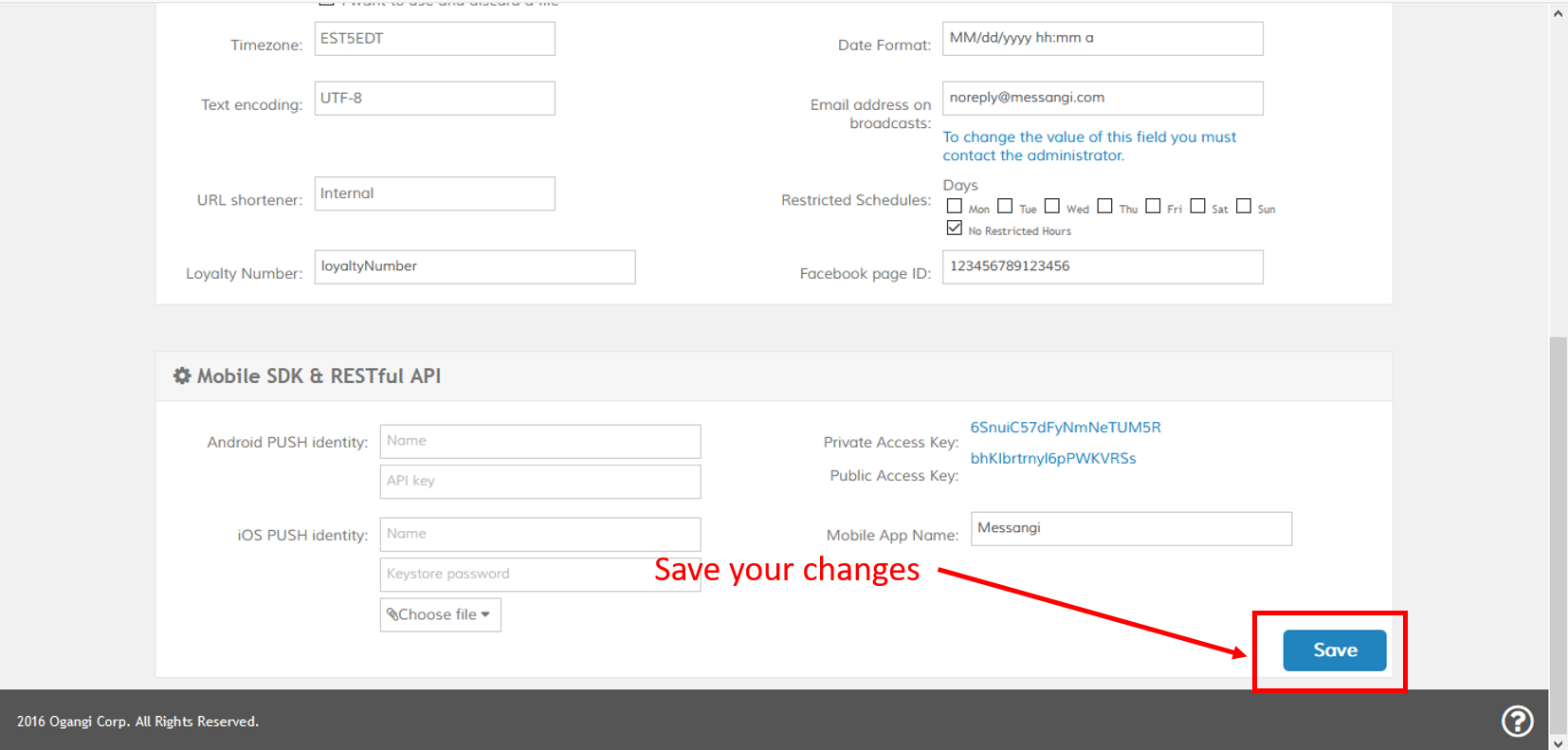
Task: Click the gear icon beside Mobile SDK heading
Action: 182,376
